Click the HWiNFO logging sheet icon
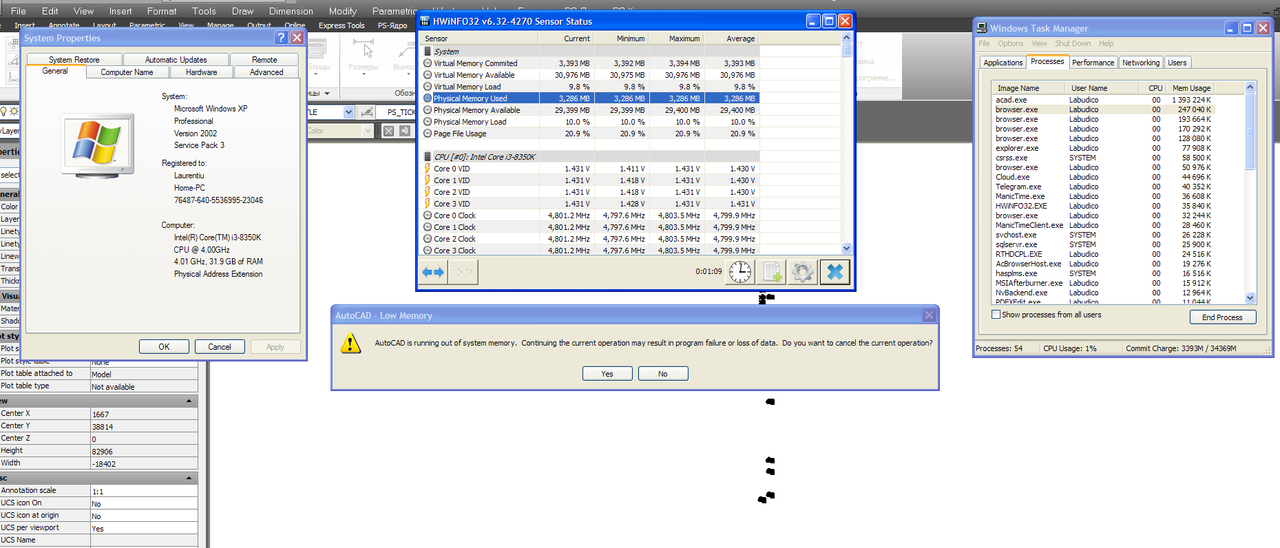Image resolution: width=1280 pixels, height=548 pixels. [x=772, y=272]
